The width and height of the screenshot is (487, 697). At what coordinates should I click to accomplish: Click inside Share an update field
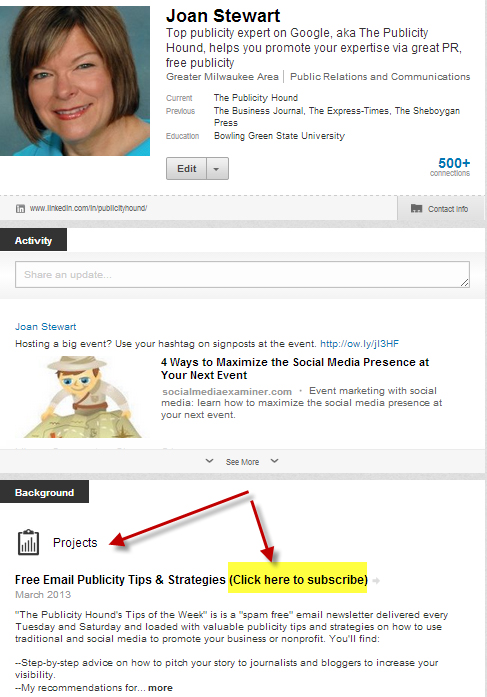pyautogui.click(x=242, y=275)
